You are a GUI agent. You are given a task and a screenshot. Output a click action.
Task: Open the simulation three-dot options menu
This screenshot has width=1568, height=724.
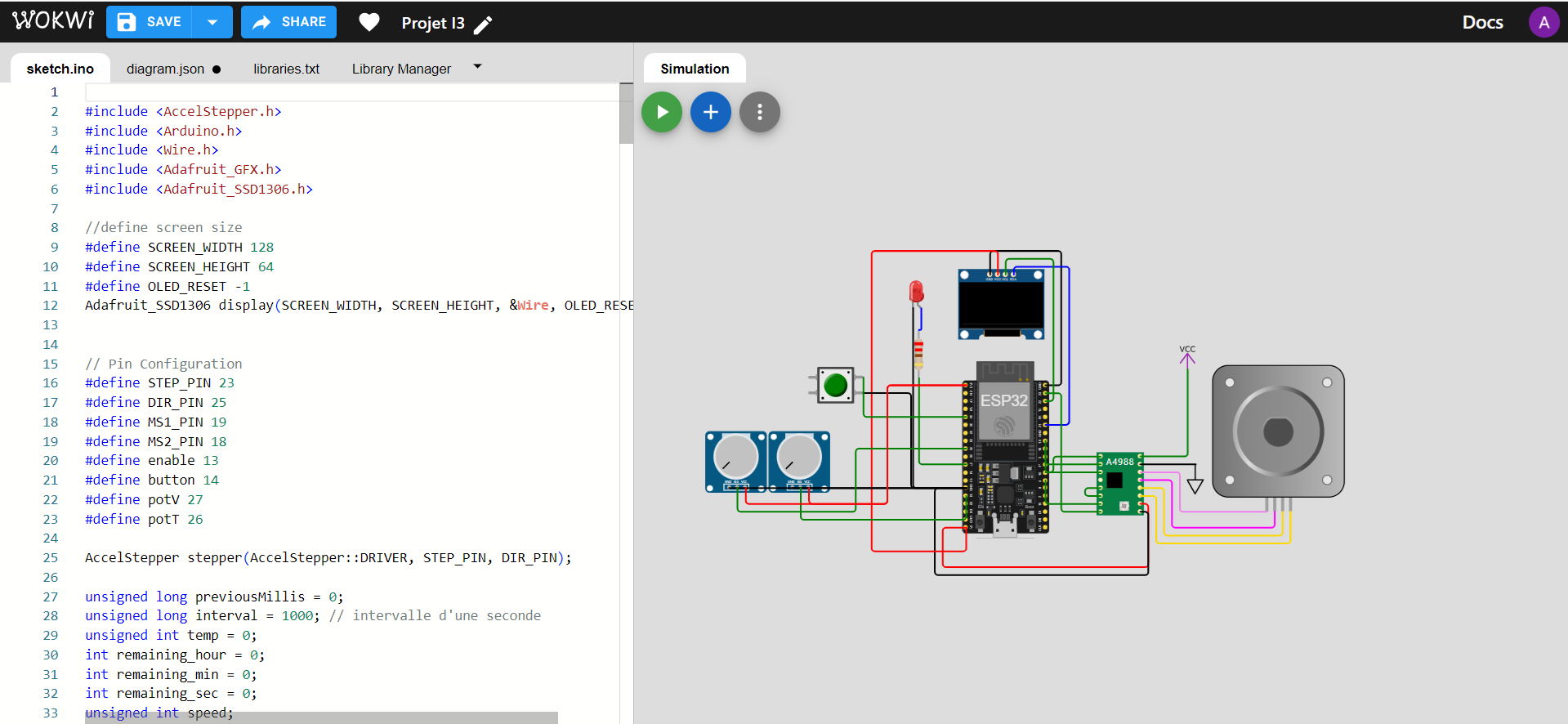759,112
